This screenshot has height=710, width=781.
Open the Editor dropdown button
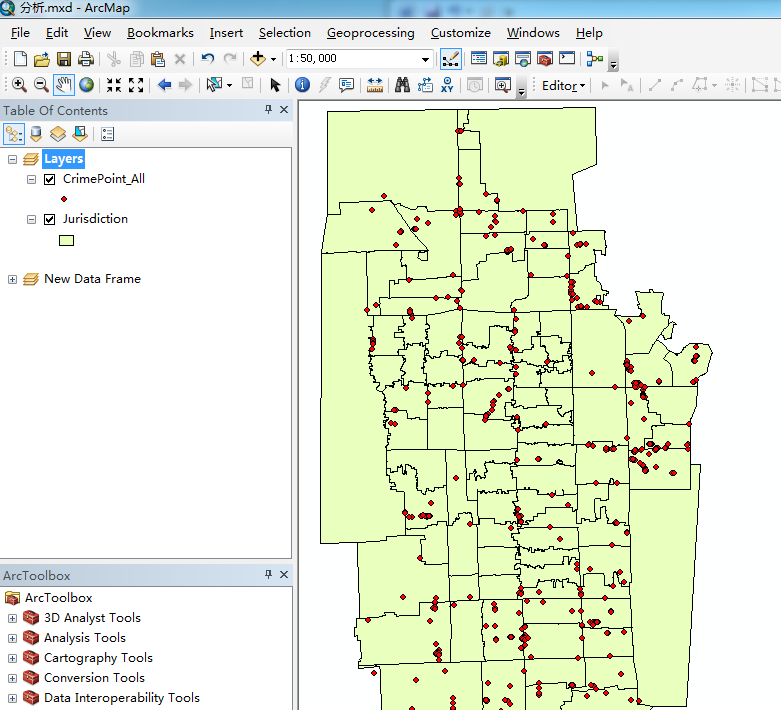(x=564, y=86)
